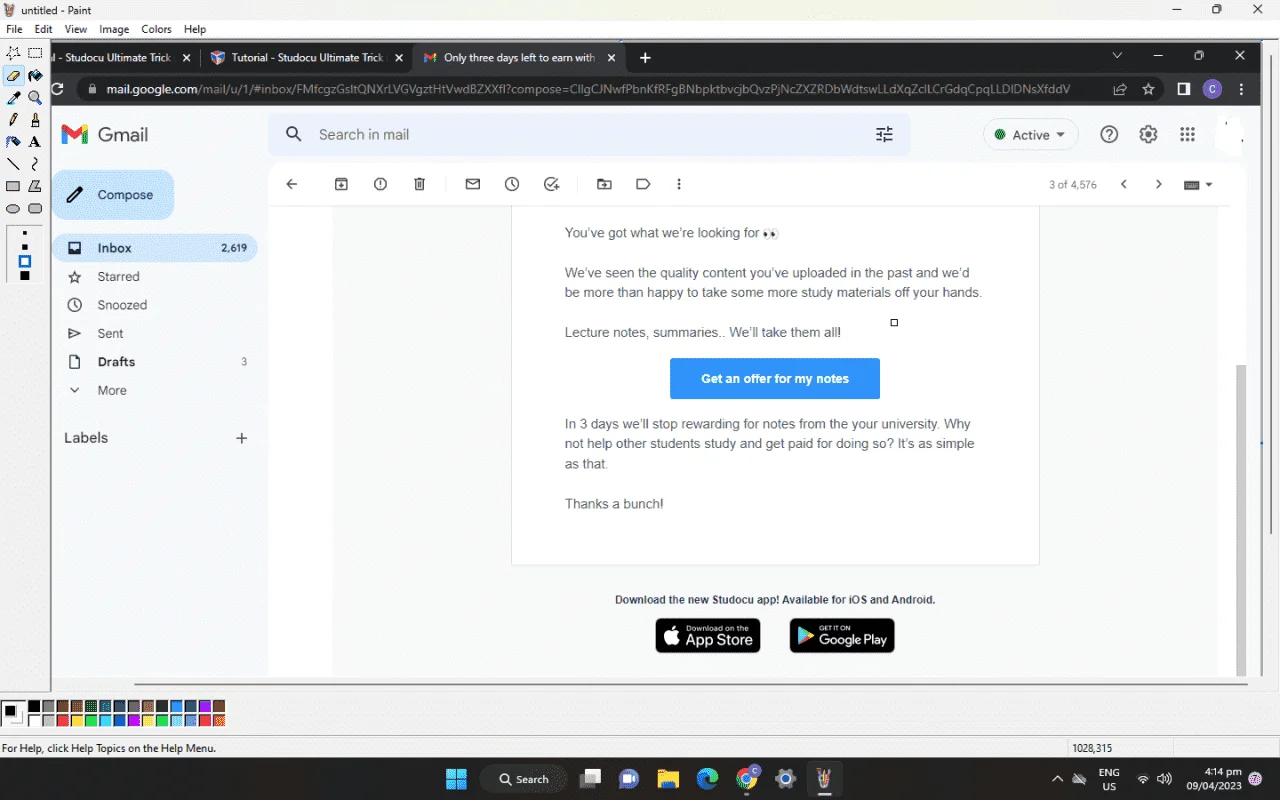The height and width of the screenshot is (800, 1280).
Task: Click the search options slider icon
Action: [884, 134]
